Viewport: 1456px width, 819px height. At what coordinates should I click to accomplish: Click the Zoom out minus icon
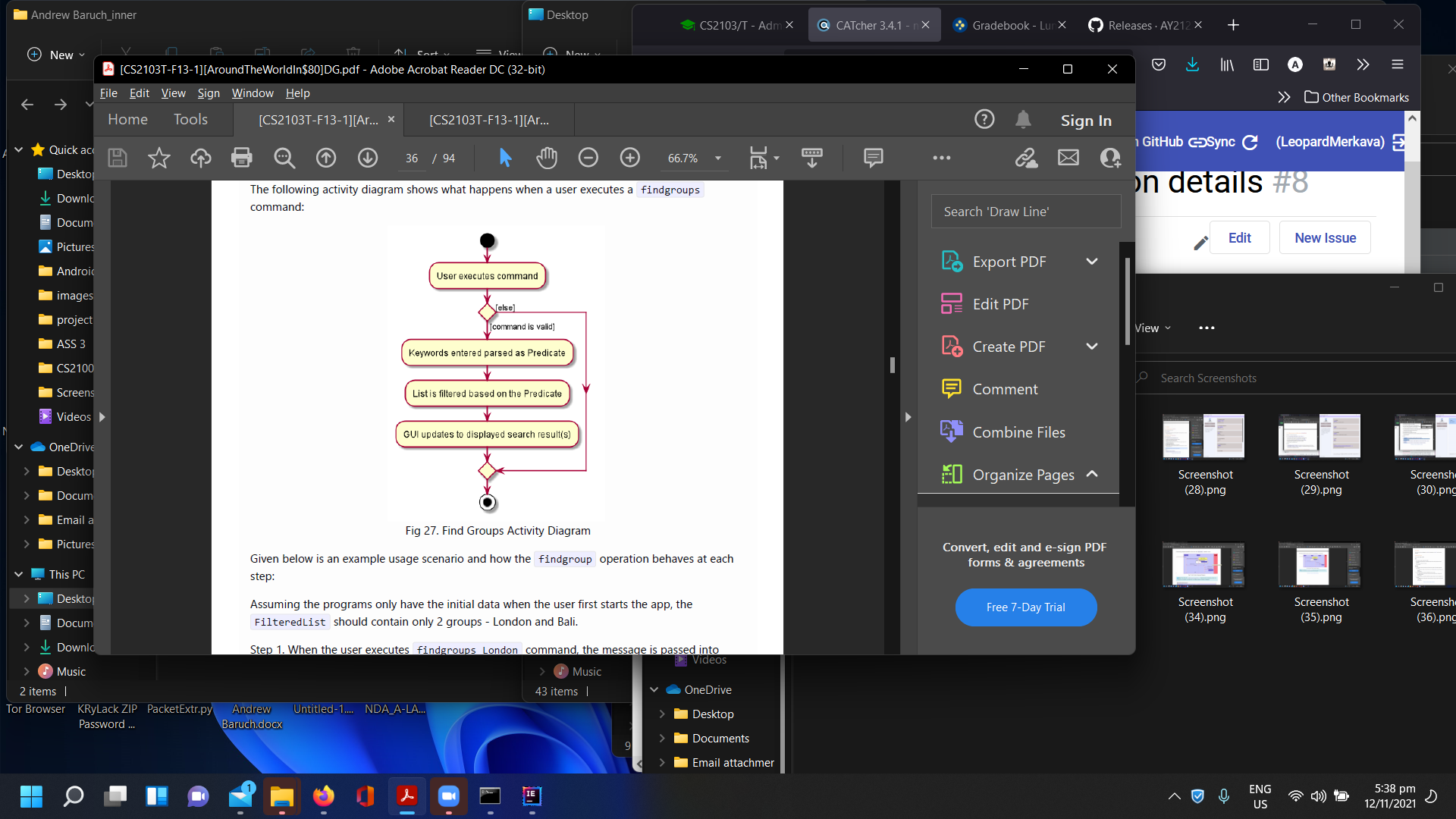[x=588, y=158]
